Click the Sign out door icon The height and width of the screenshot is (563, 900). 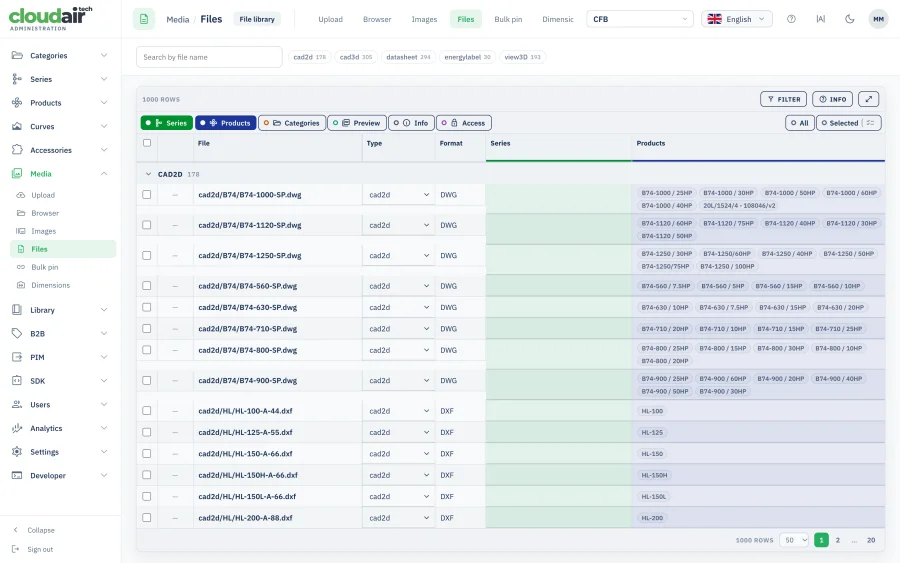pos(15,549)
